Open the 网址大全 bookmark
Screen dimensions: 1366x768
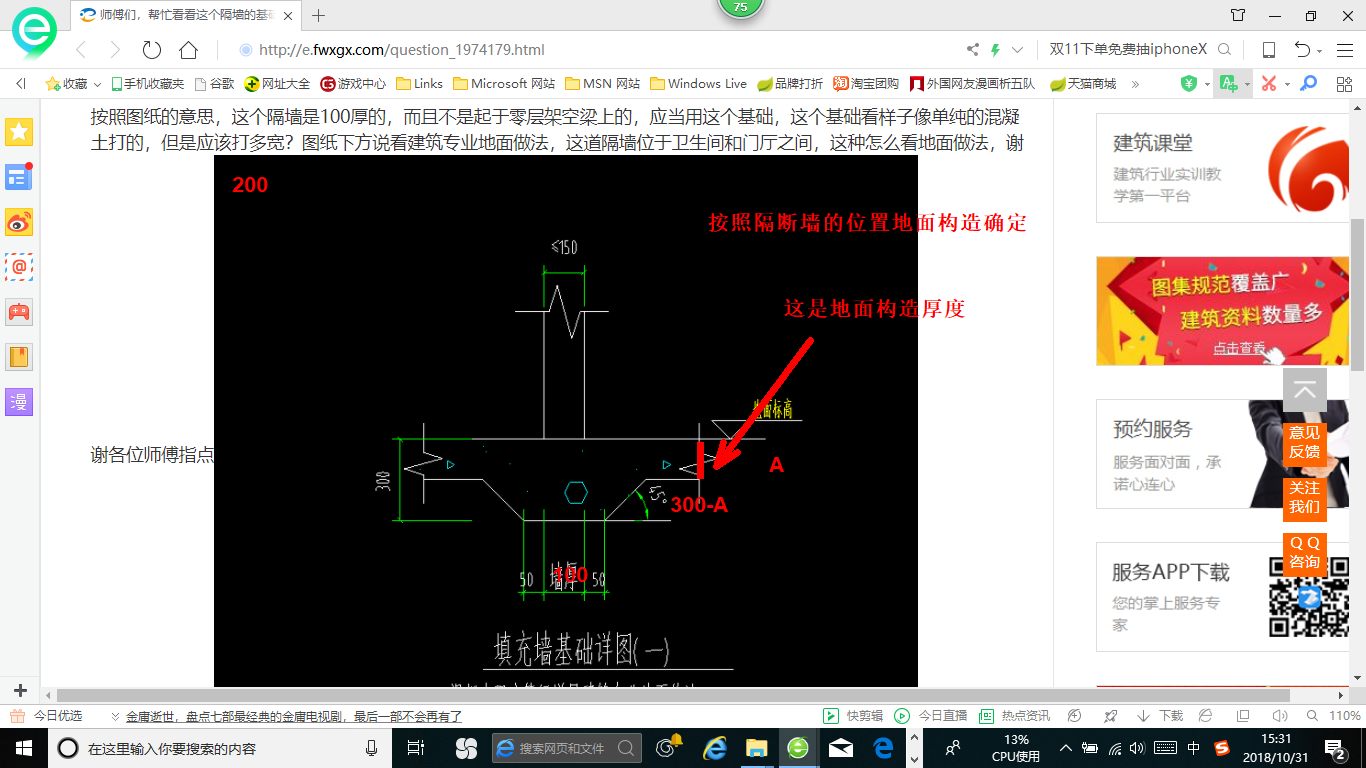278,84
